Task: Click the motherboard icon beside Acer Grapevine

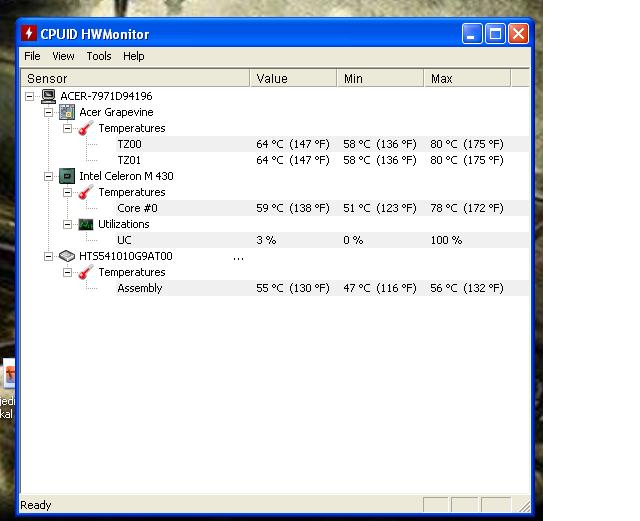Action: (x=67, y=112)
